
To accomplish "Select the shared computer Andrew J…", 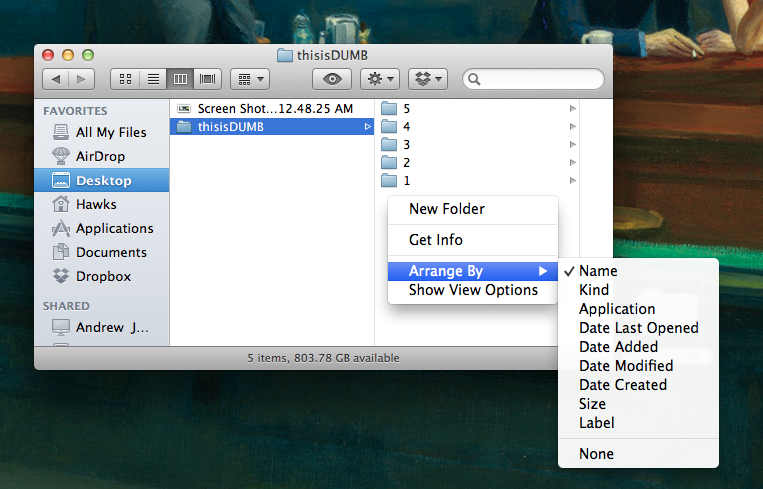I will click(102, 327).
